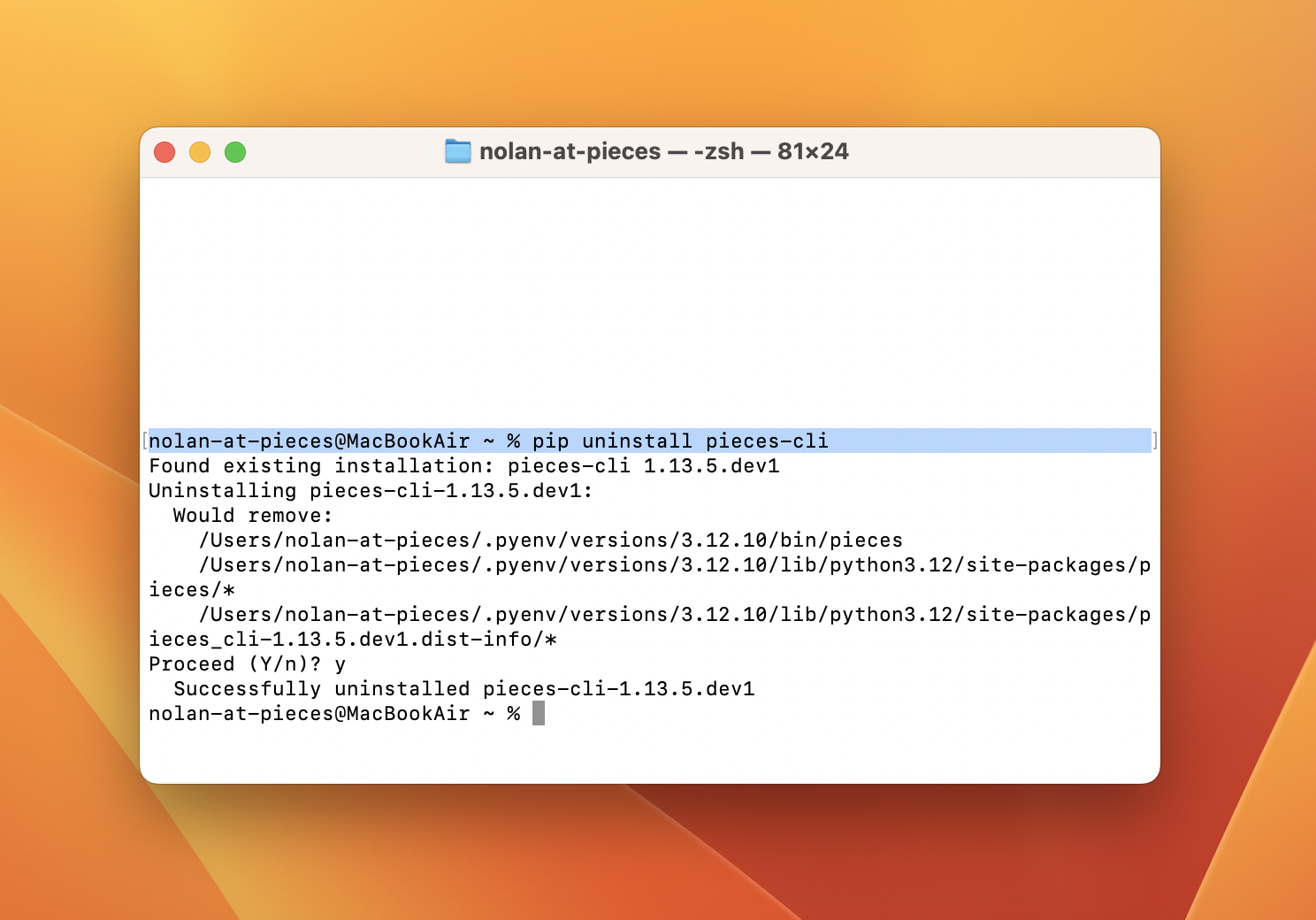Click the 'Would remove:' line
The width and height of the screenshot is (1316, 920).
(253, 515)
